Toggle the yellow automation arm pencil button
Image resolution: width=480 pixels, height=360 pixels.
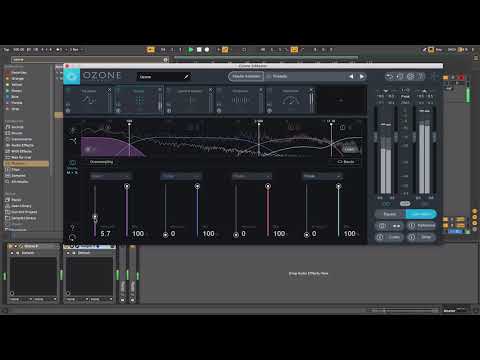pyautogui.click(x=225, y=50)
